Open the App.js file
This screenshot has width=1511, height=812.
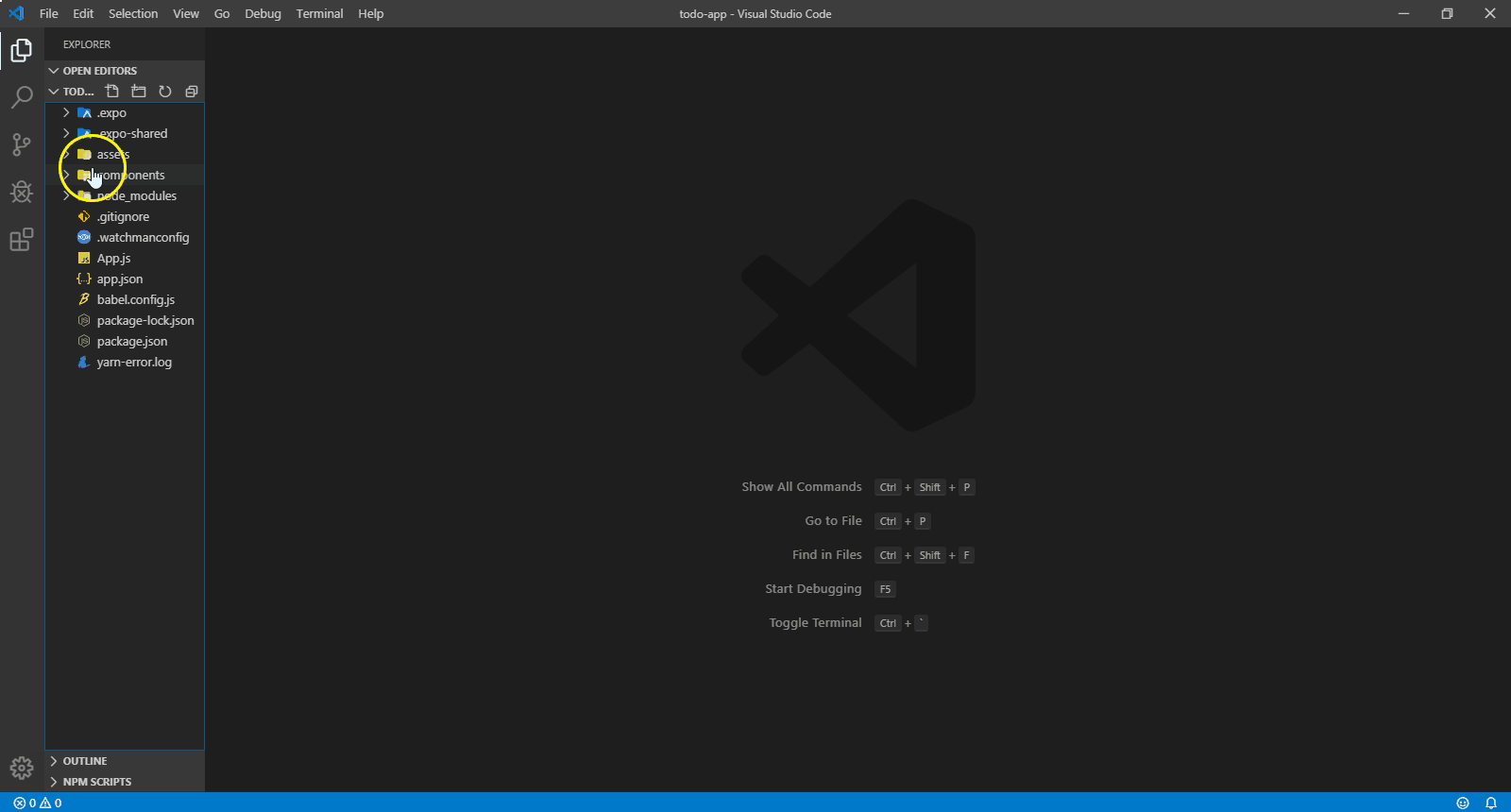[x=113, y=258]
